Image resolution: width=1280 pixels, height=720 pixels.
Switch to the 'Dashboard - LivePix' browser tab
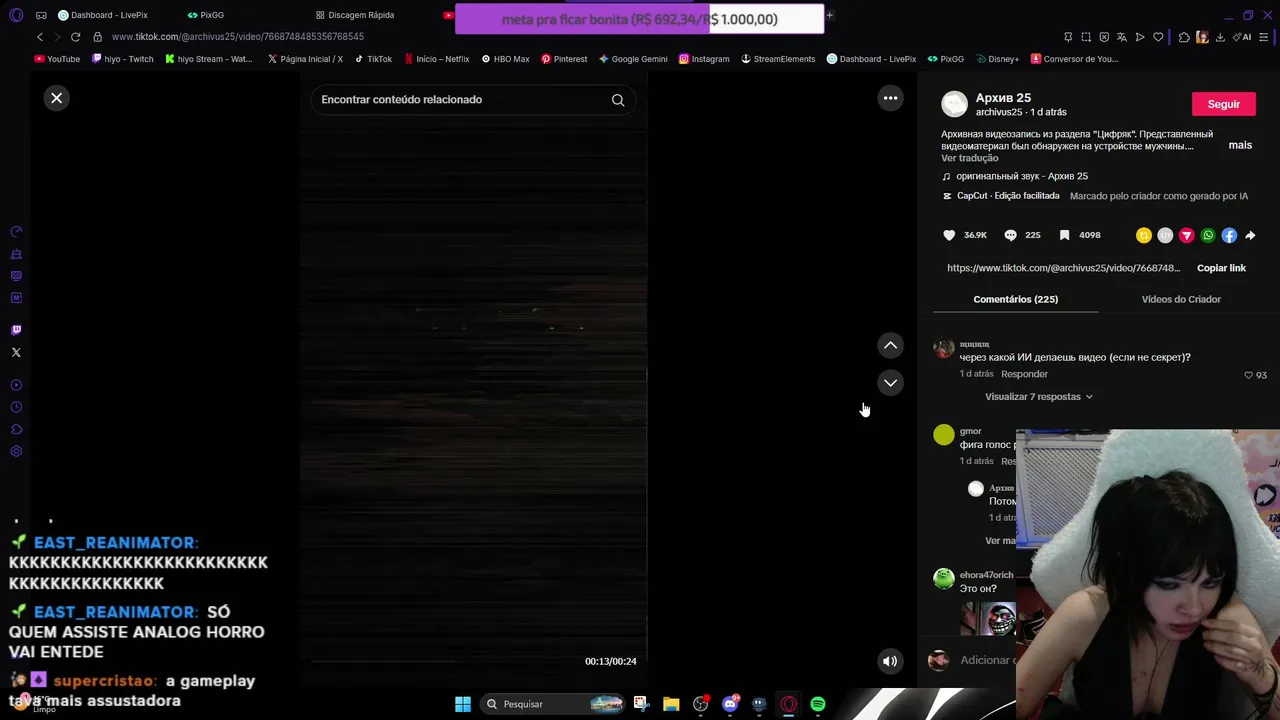coord(103,15)
